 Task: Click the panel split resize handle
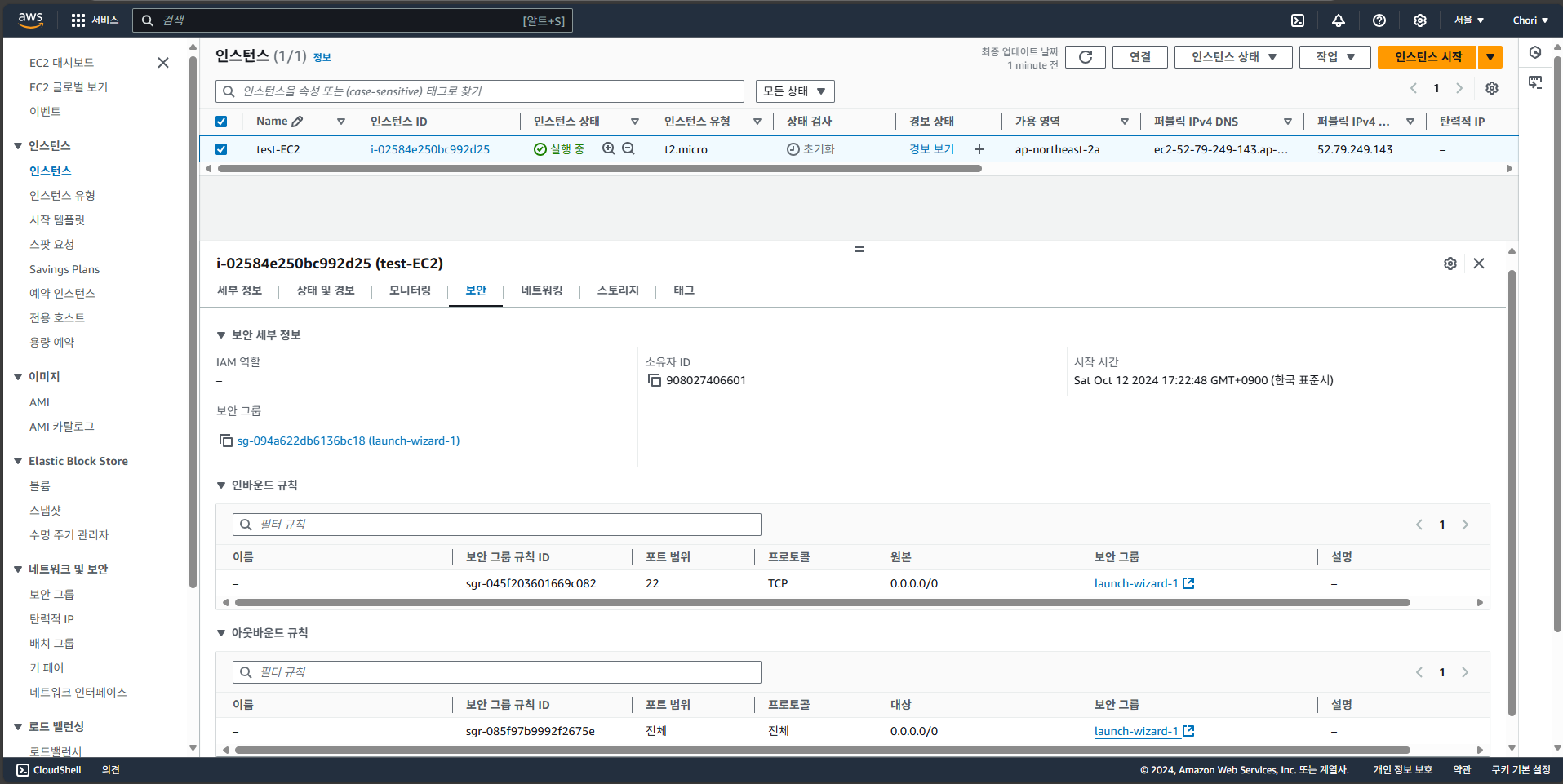pyautogui.click(x=859, y=249)
